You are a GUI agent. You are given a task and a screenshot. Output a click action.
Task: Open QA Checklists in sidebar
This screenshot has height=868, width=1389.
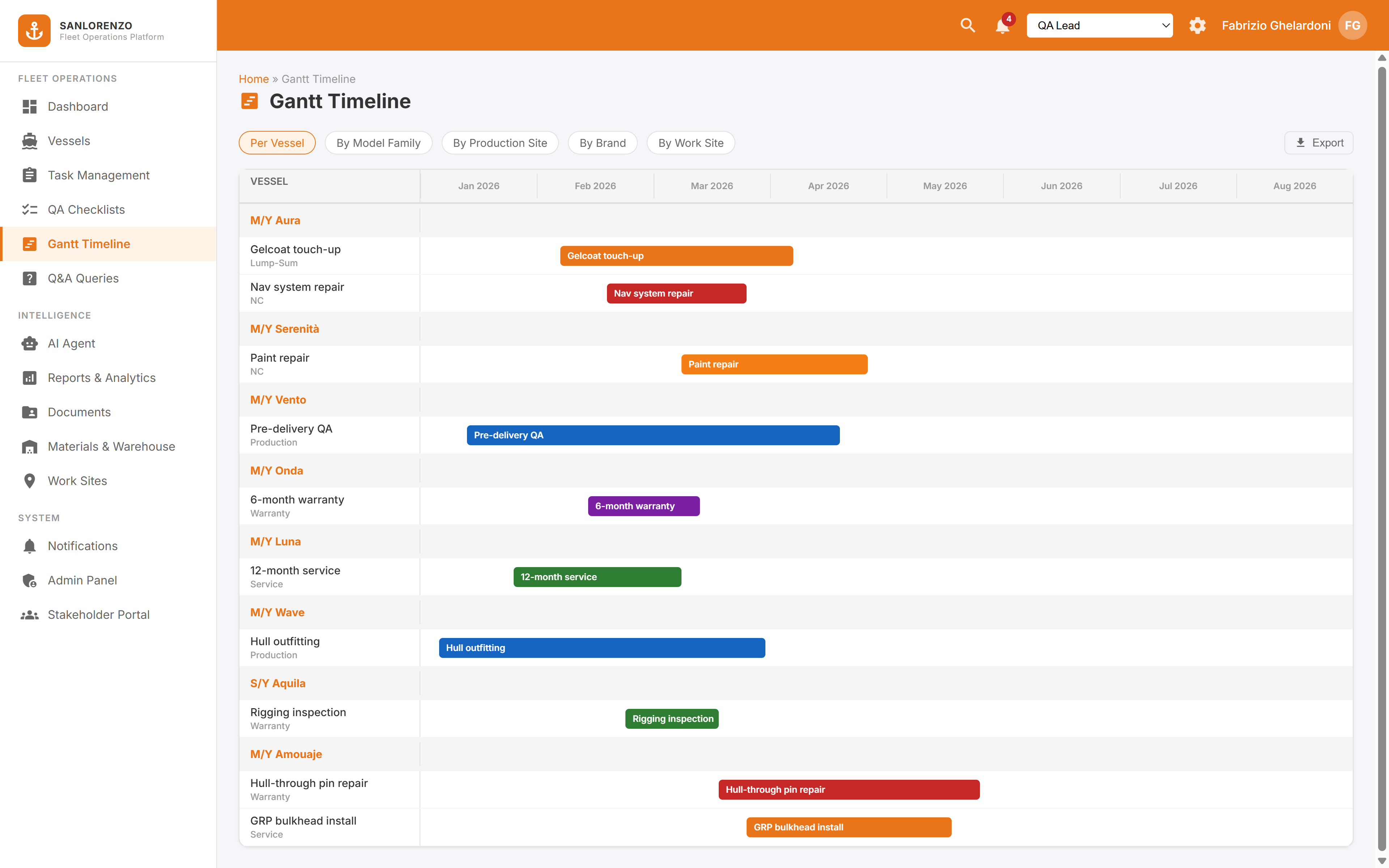click(86, 209)
